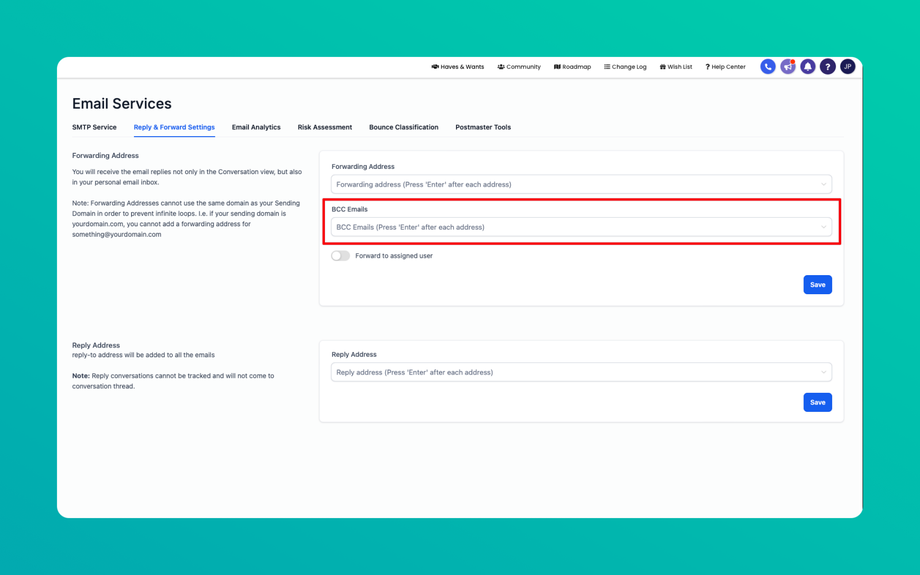Save the reply address settings
The width and height of the screenshot is (920, 575).
pos(817,402)
